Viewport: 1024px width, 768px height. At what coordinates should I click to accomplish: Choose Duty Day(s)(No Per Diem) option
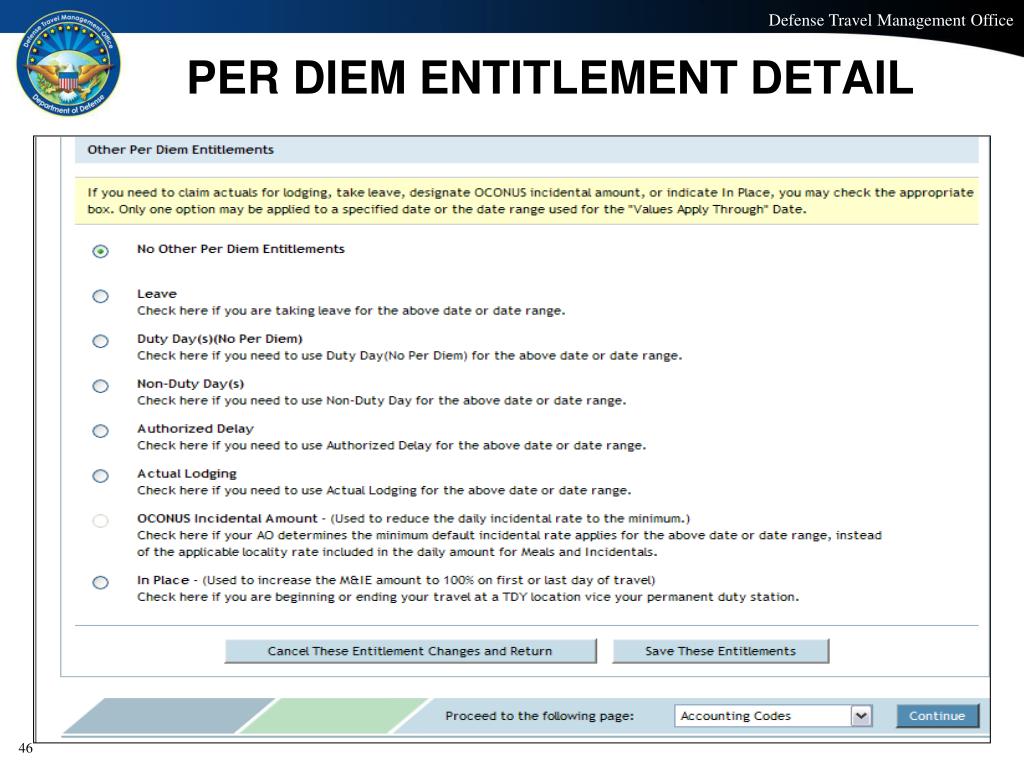tap(100, 341)
